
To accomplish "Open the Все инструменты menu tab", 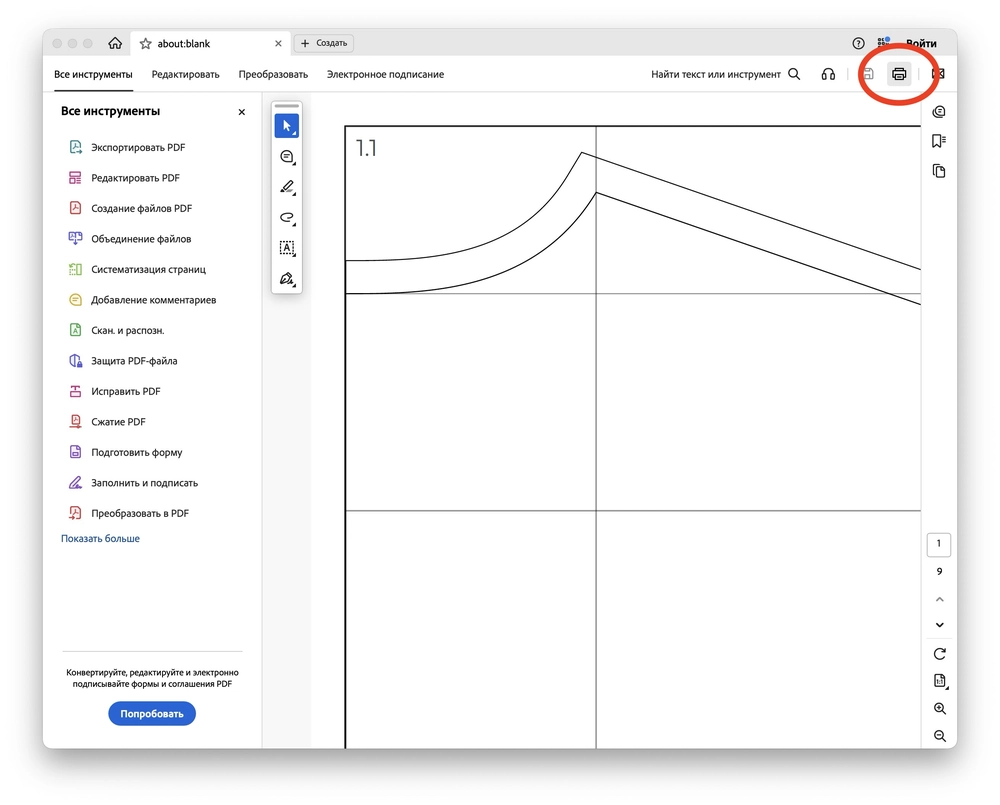I will tap(93, 74).
